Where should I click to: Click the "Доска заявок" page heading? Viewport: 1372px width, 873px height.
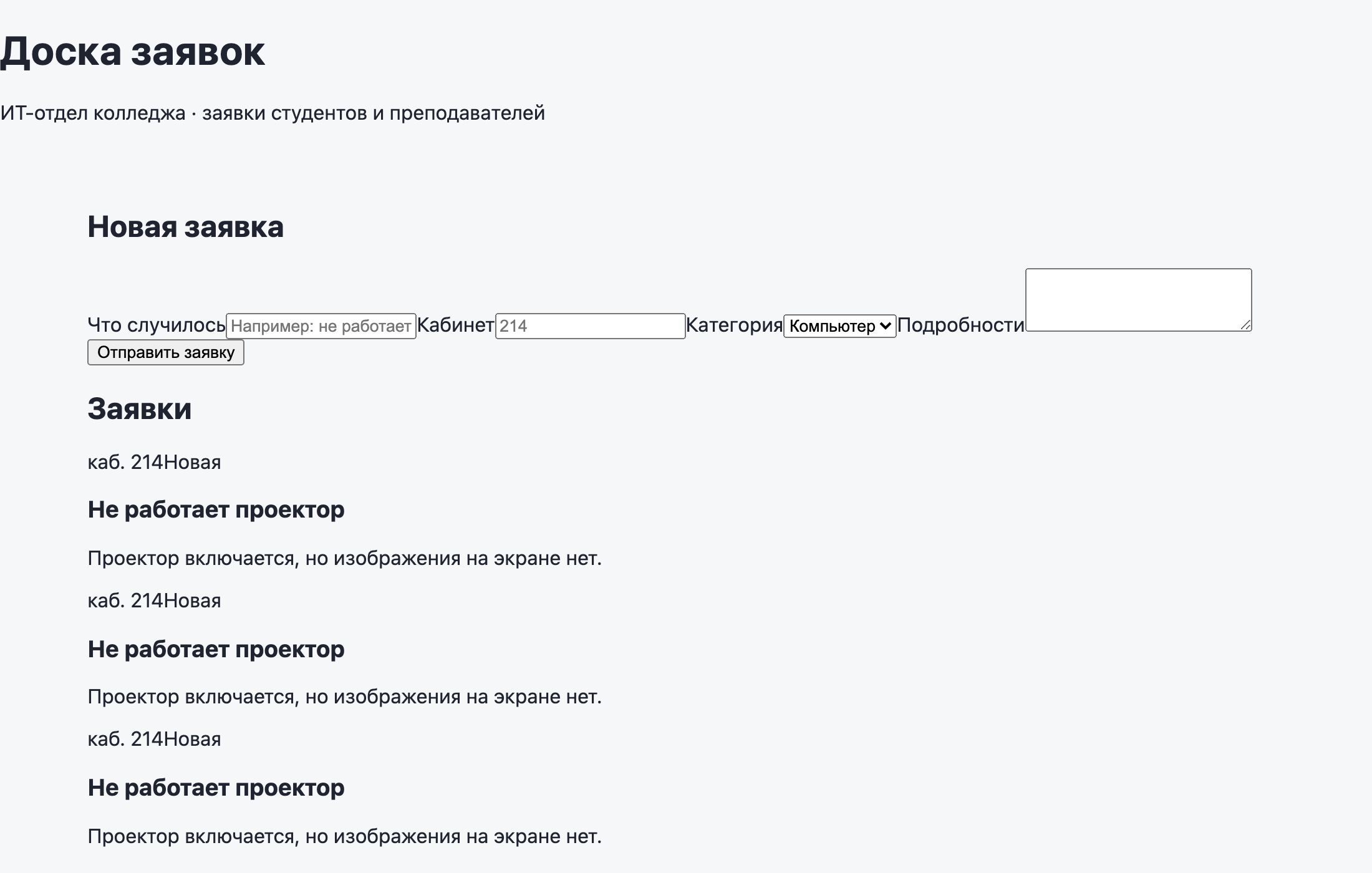(x=132, y=51)
